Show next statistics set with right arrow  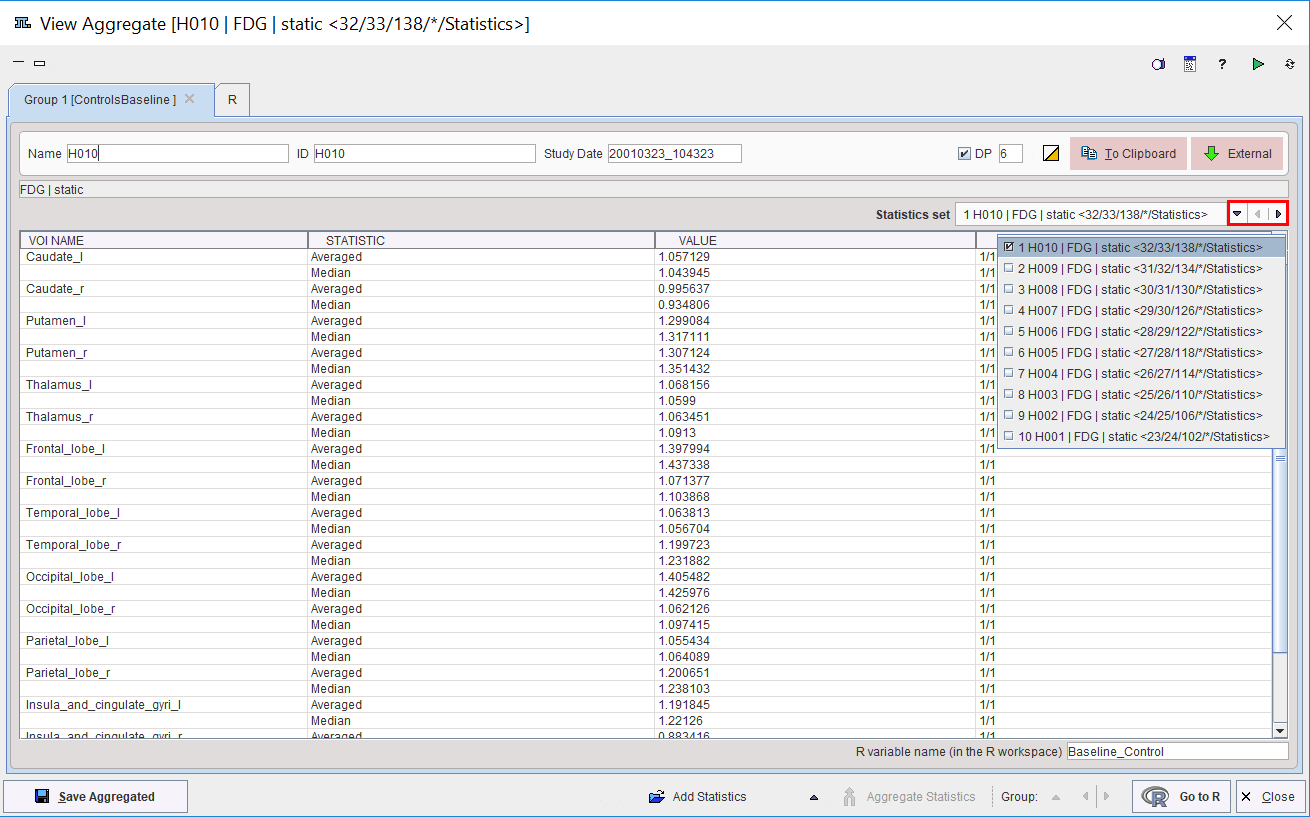[1278, 214]
